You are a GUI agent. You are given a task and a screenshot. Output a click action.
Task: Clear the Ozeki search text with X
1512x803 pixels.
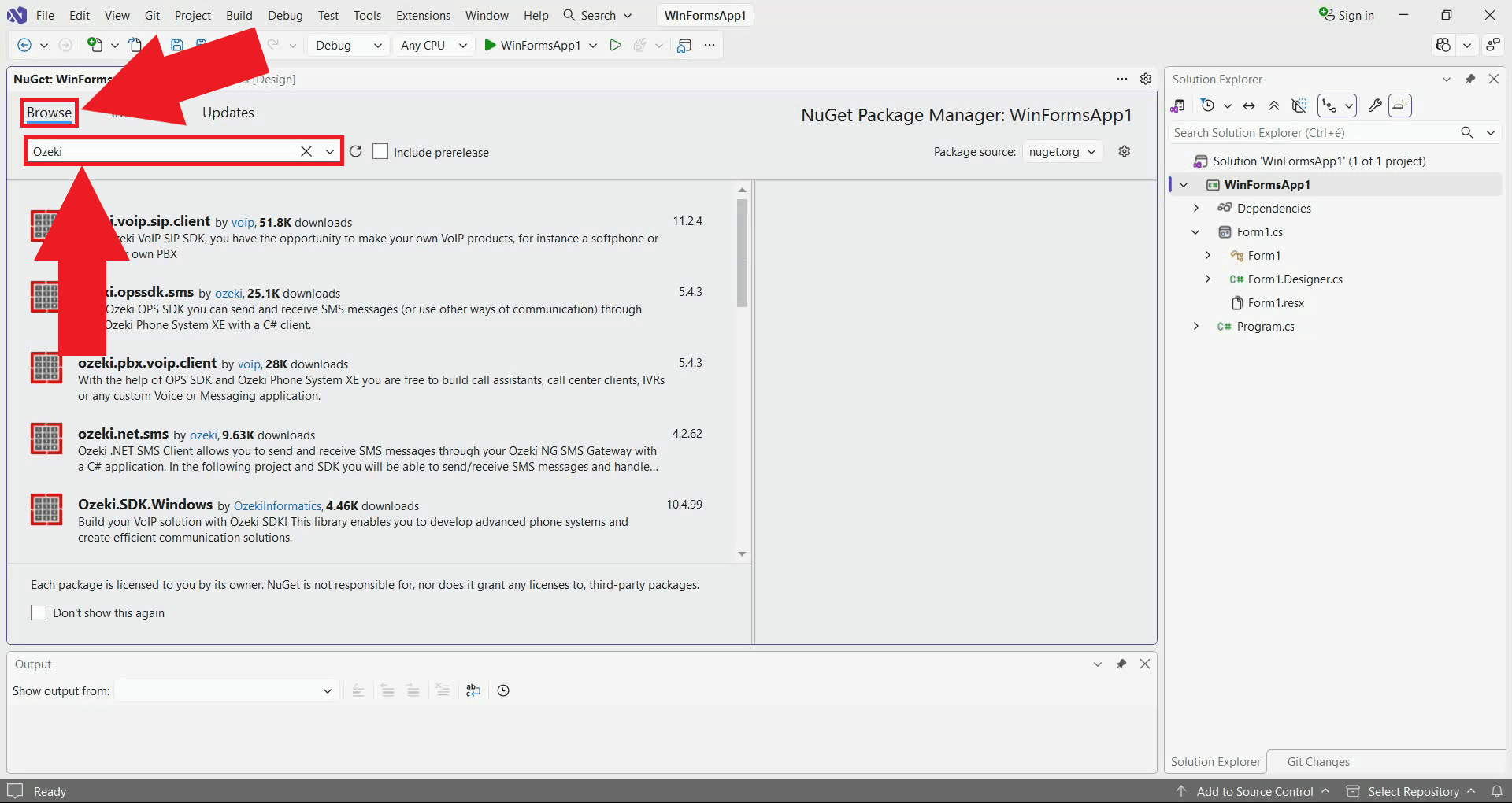(306, 151)
